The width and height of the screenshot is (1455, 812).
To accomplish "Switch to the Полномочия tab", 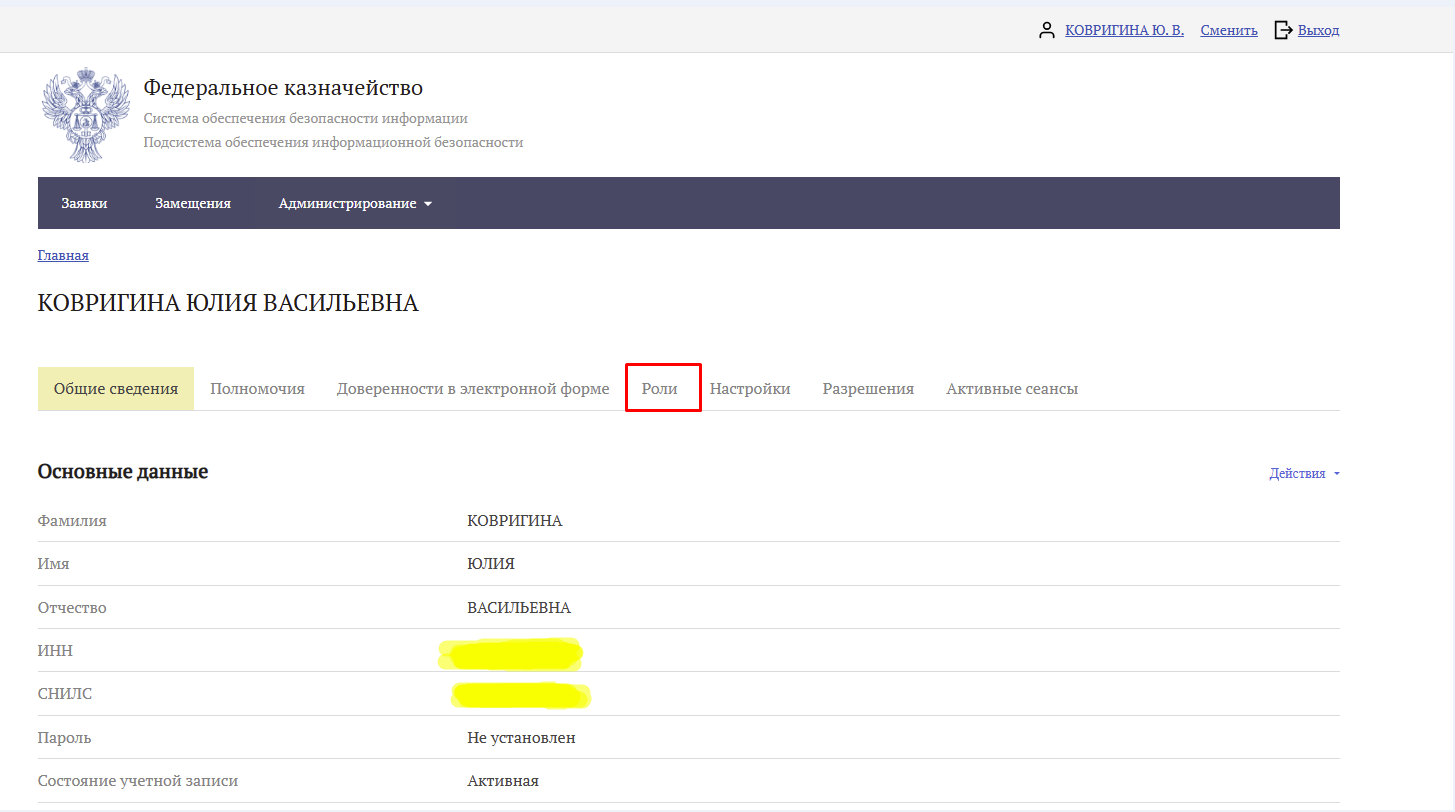I will [x=257, y=389].
